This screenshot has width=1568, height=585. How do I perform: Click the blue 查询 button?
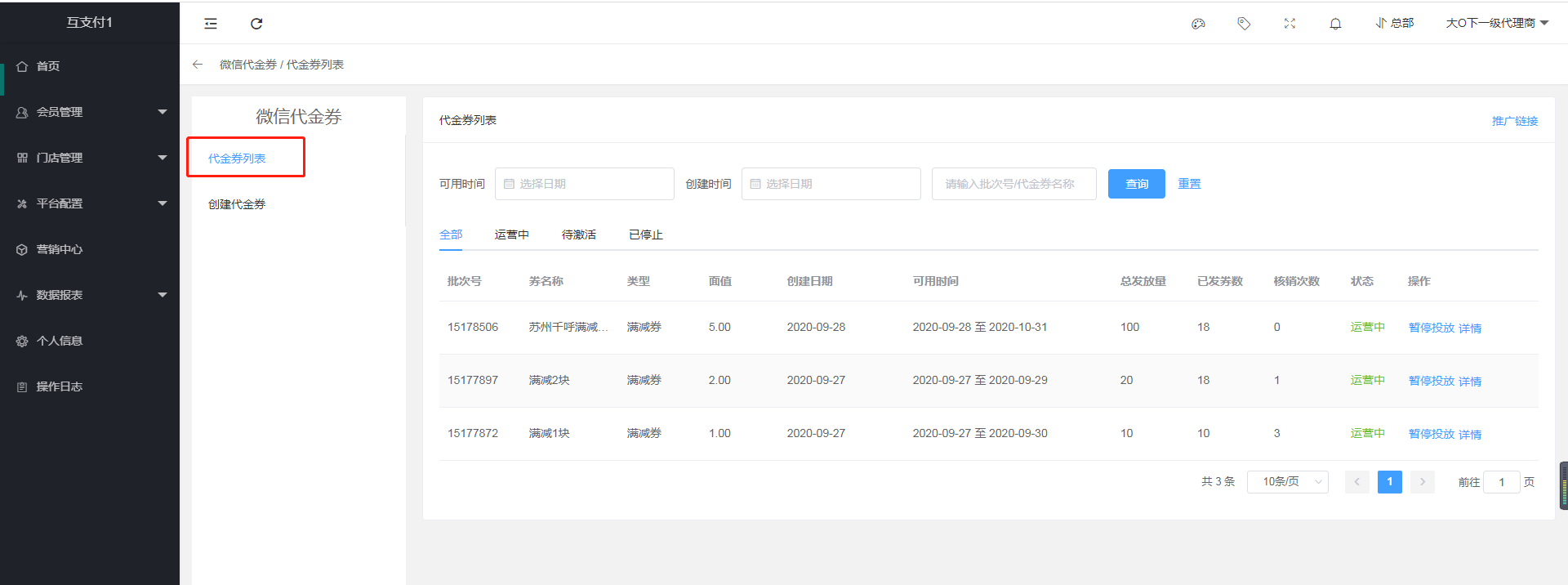[x=1137, y=184]
